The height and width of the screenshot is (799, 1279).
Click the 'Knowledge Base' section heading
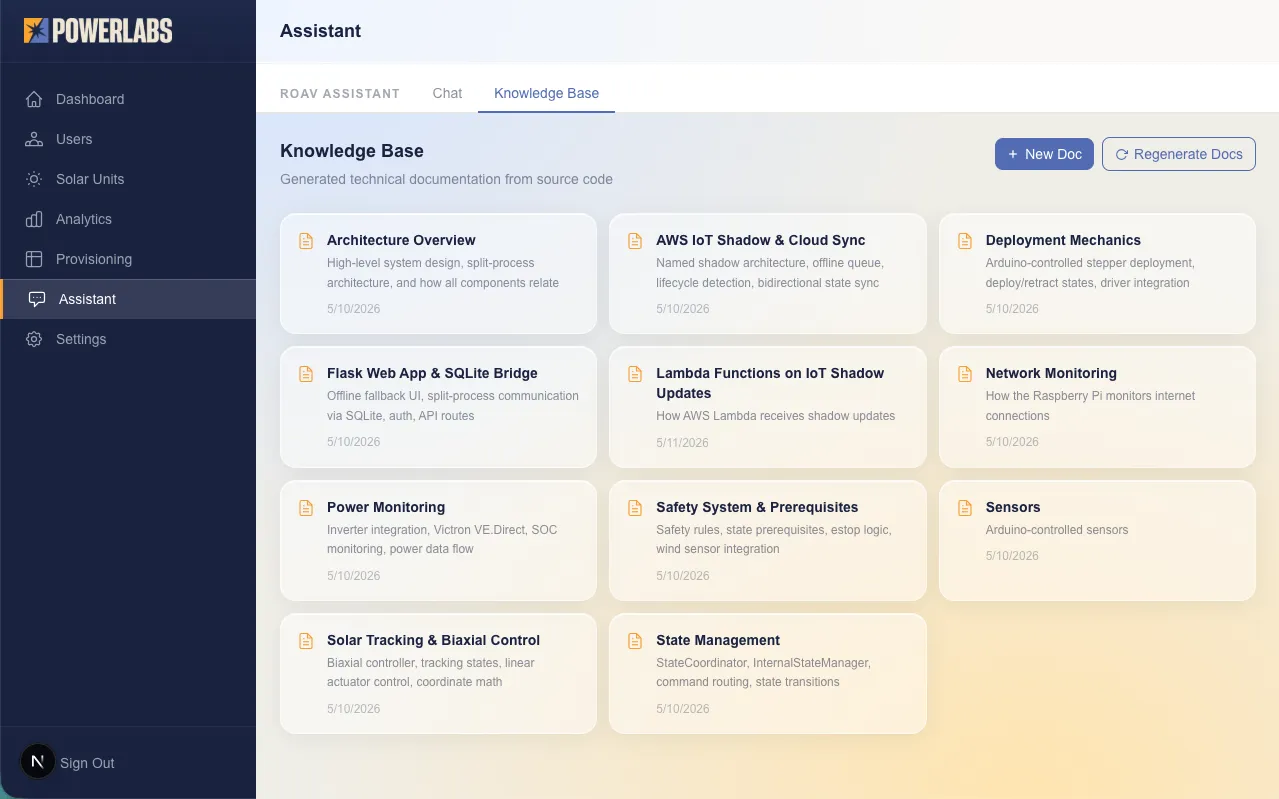352,151
